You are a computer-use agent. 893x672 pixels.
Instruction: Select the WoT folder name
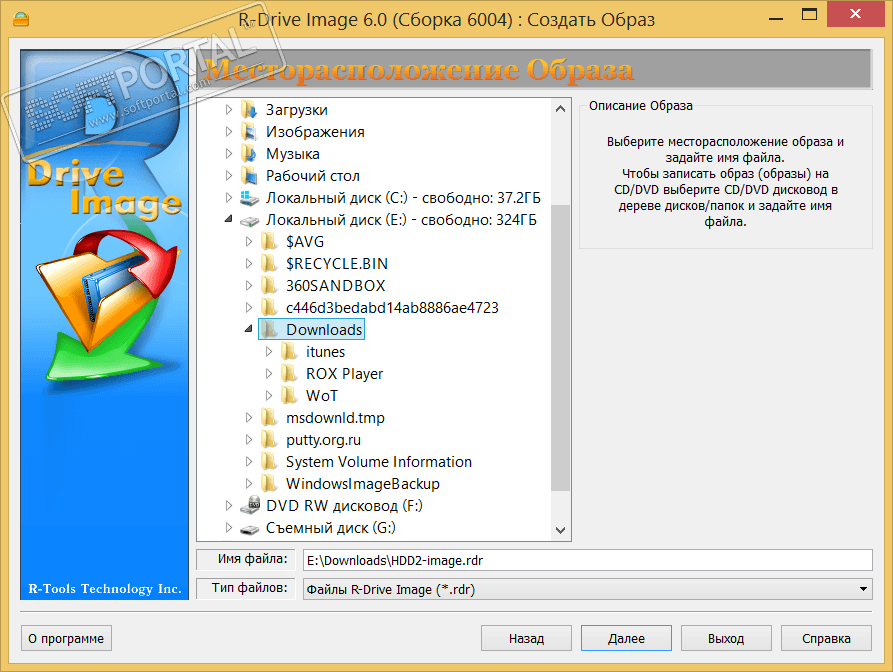[x=322, y=396]
